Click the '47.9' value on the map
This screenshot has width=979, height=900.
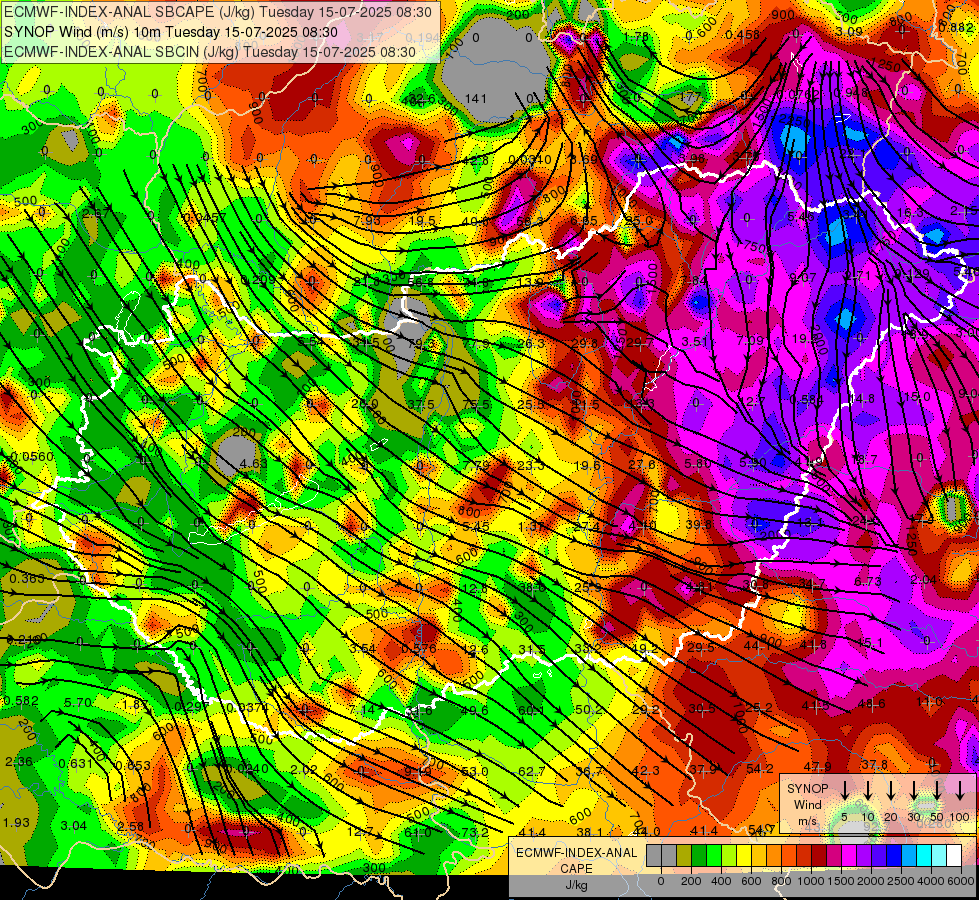817,766
